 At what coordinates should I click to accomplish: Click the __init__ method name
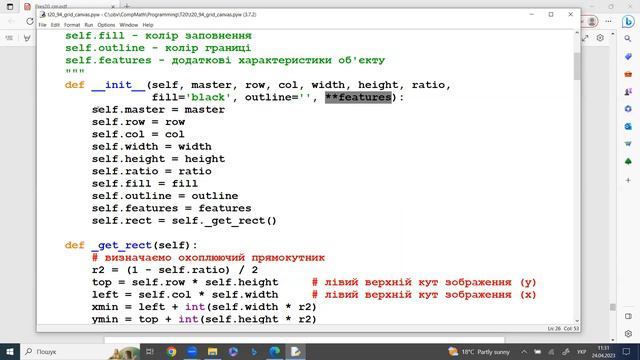coord(118,85)
